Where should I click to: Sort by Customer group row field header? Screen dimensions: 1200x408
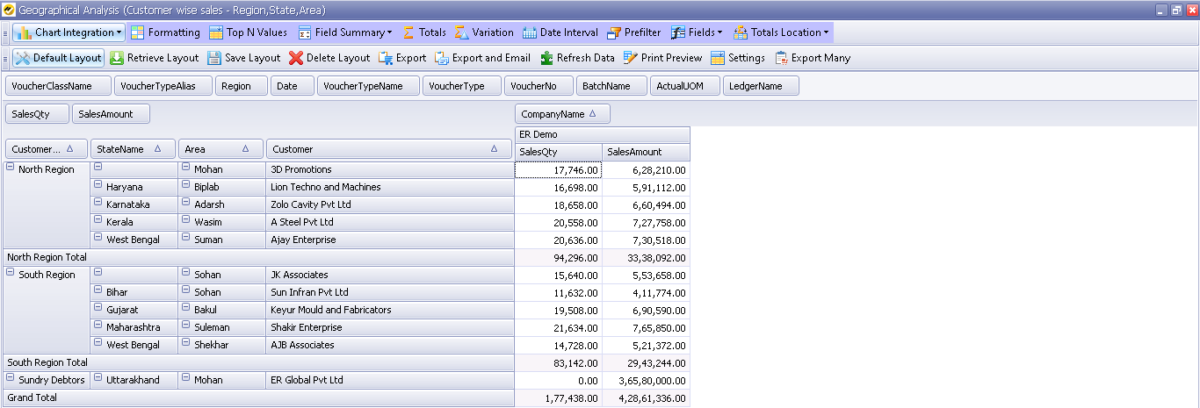click(46, 149)
